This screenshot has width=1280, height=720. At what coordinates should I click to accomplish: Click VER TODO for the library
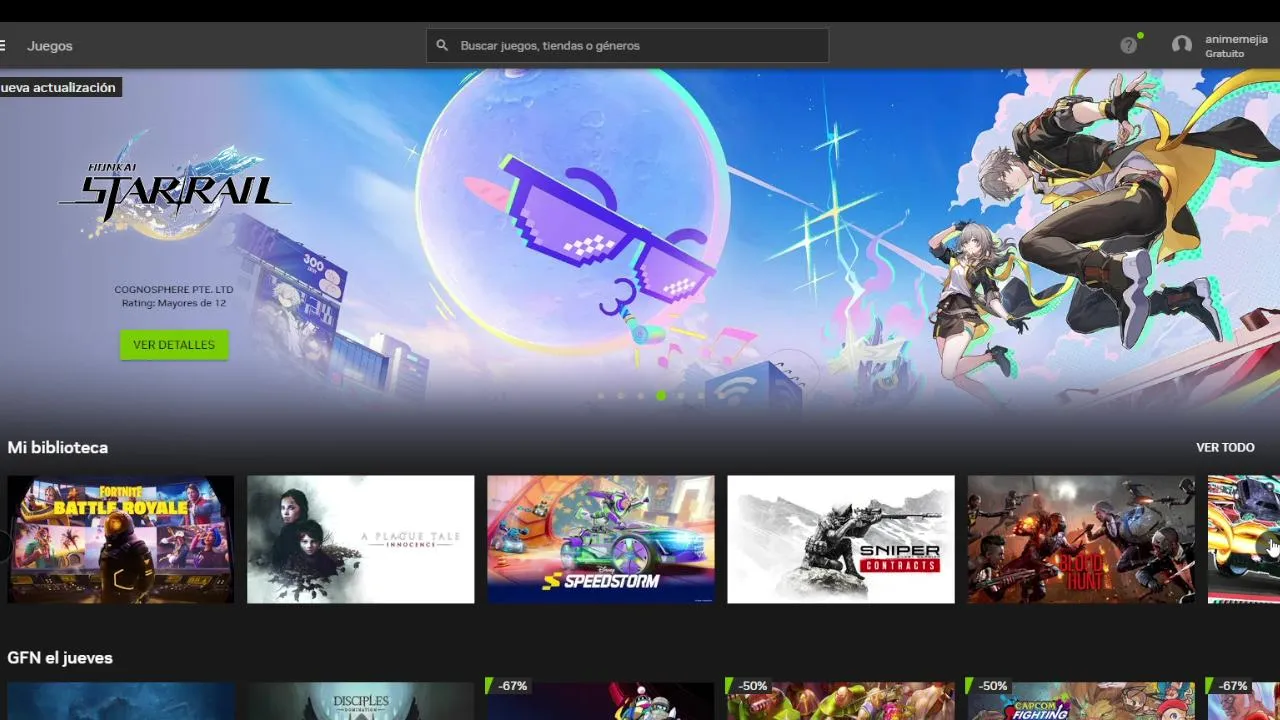[x=1225, y=447]
